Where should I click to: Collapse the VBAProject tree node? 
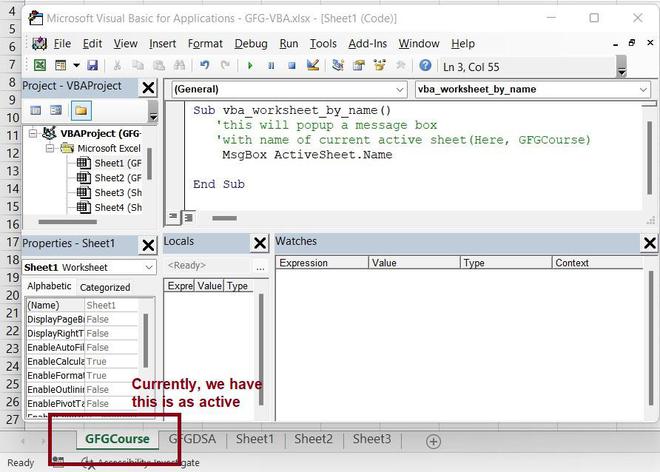point(33,133)
